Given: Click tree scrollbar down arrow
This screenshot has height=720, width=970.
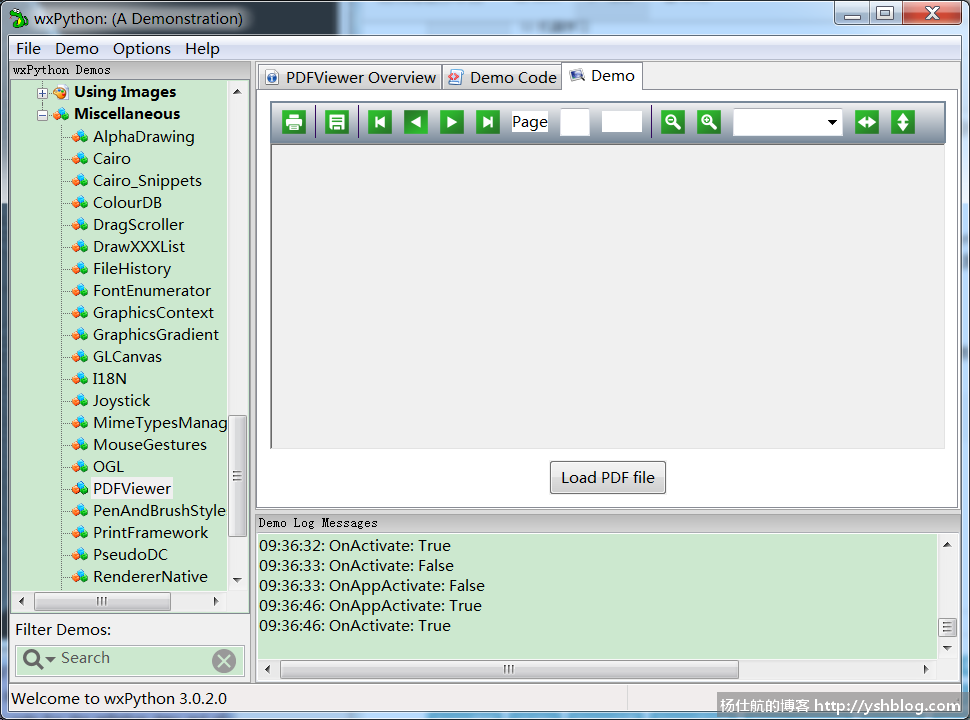Looking at the screenshot, I should tap(237, 580).
